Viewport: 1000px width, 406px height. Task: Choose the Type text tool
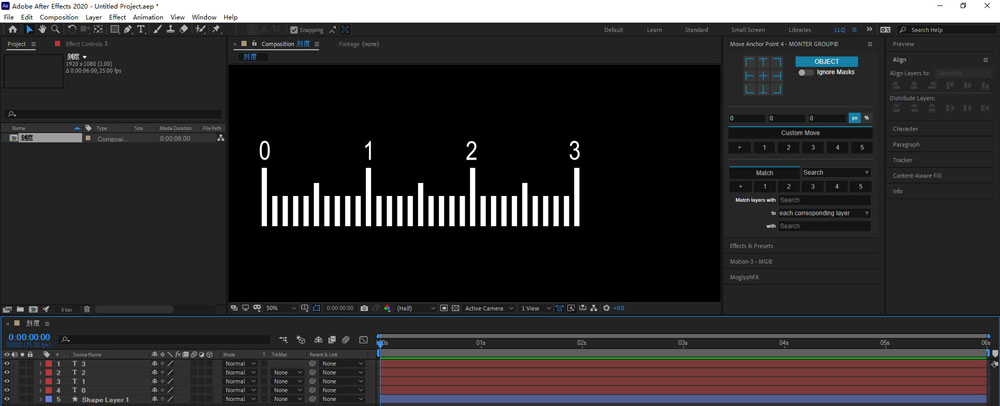coord(141,30)
